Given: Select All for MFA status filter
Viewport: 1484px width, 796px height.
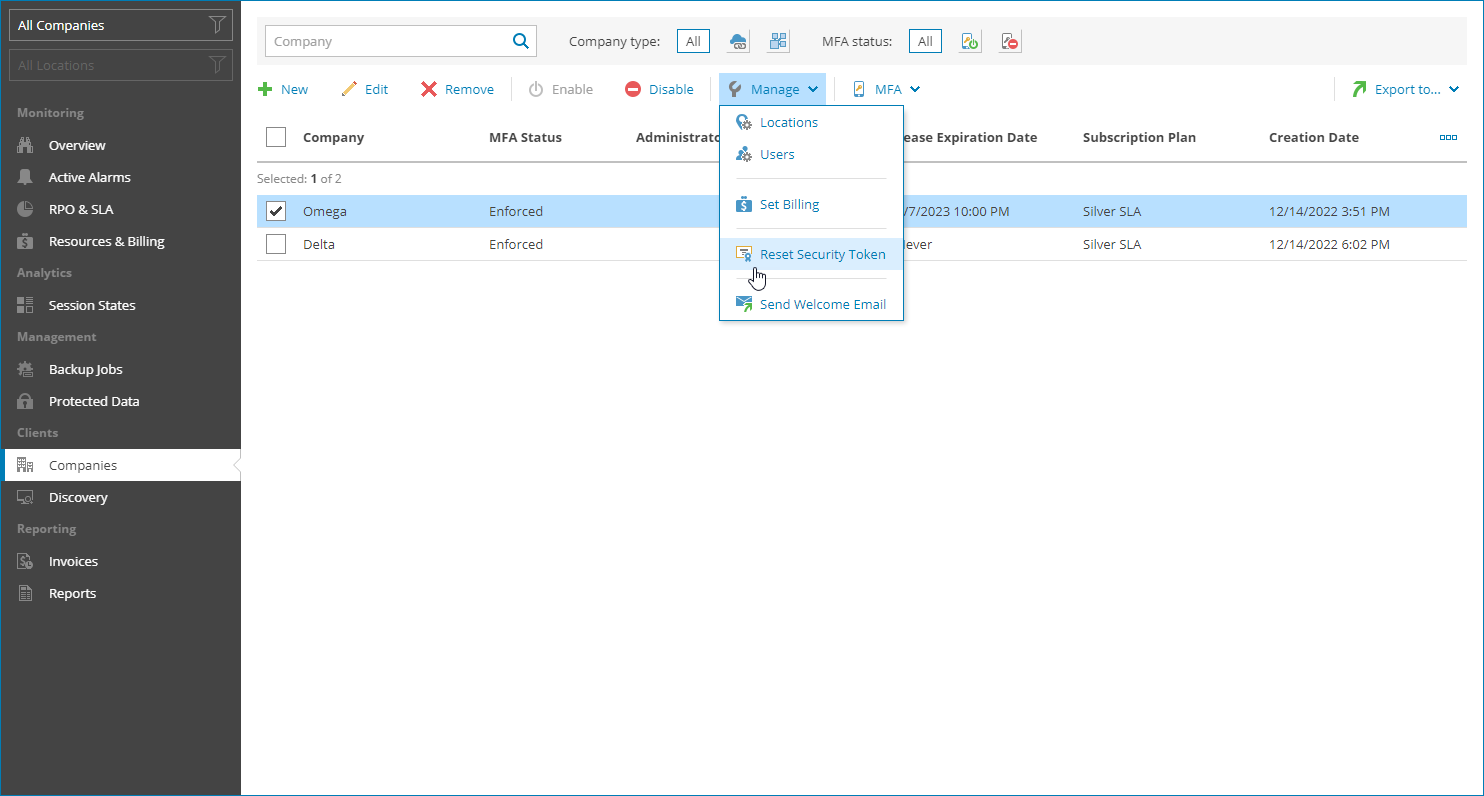Looking at the screenshot, I should tap(925, 41).
